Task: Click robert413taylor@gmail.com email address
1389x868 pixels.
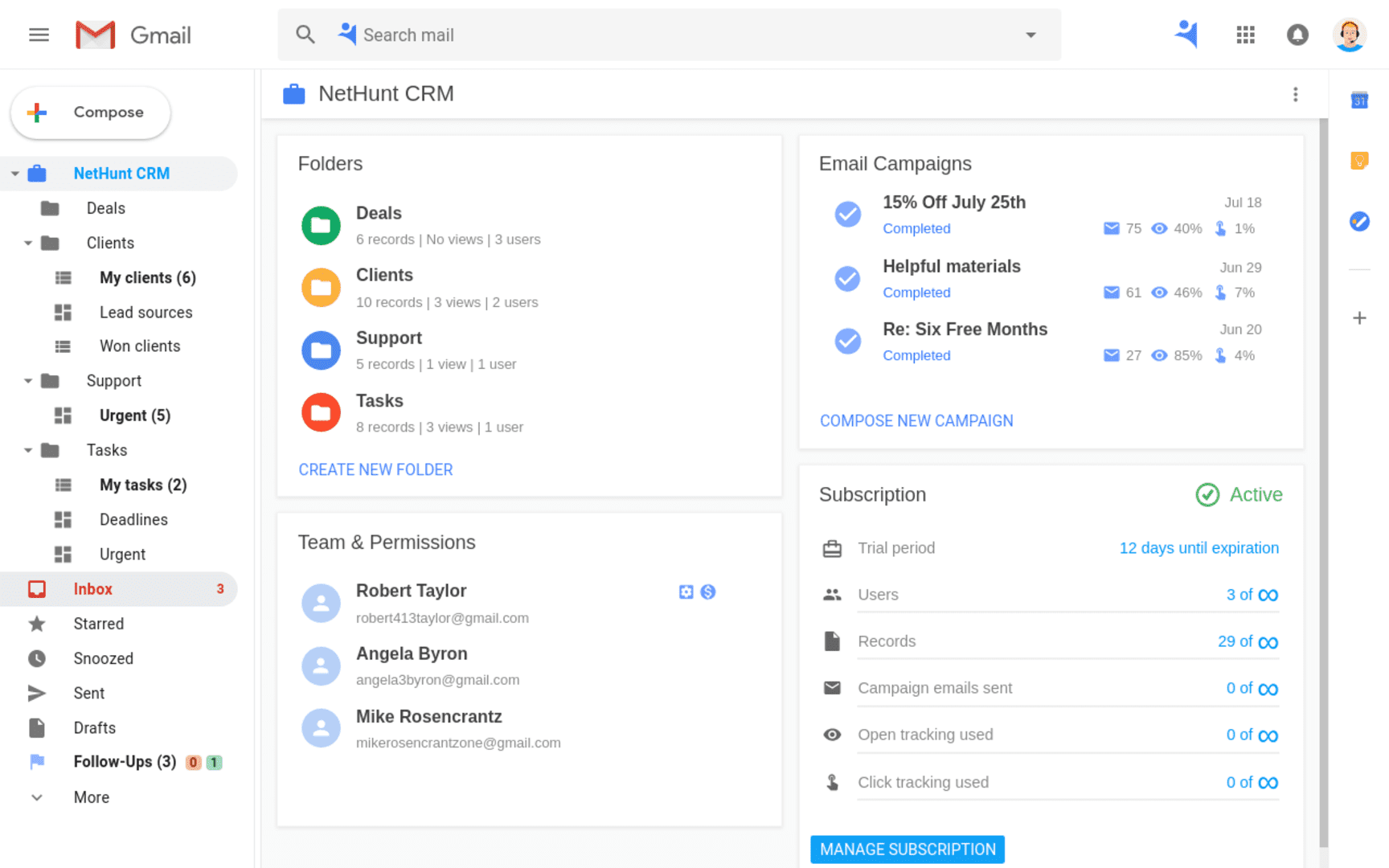Action: pyautogui.click(x=442, y=618)
